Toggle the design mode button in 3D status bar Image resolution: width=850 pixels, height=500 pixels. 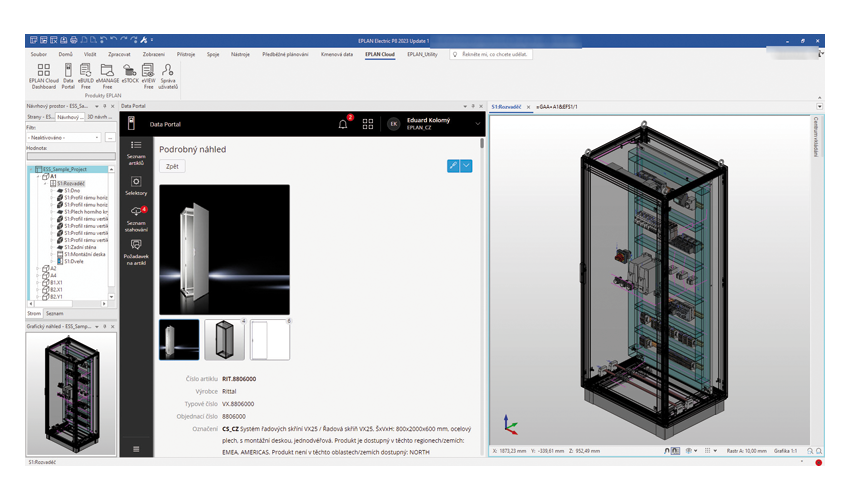675,451
